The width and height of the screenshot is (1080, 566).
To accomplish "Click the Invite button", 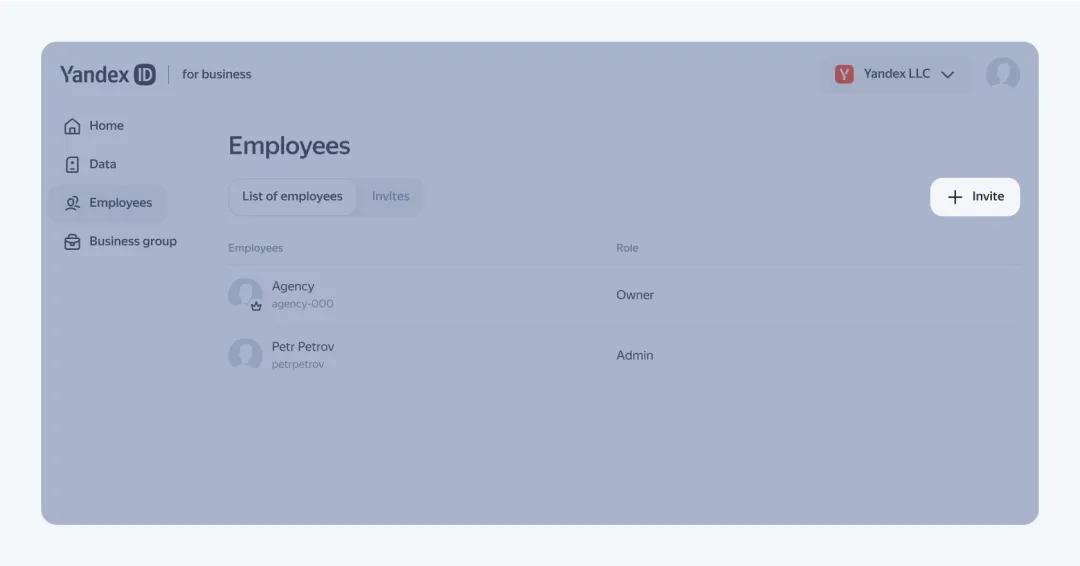I will pyautogui.click(x=975, y=197).
